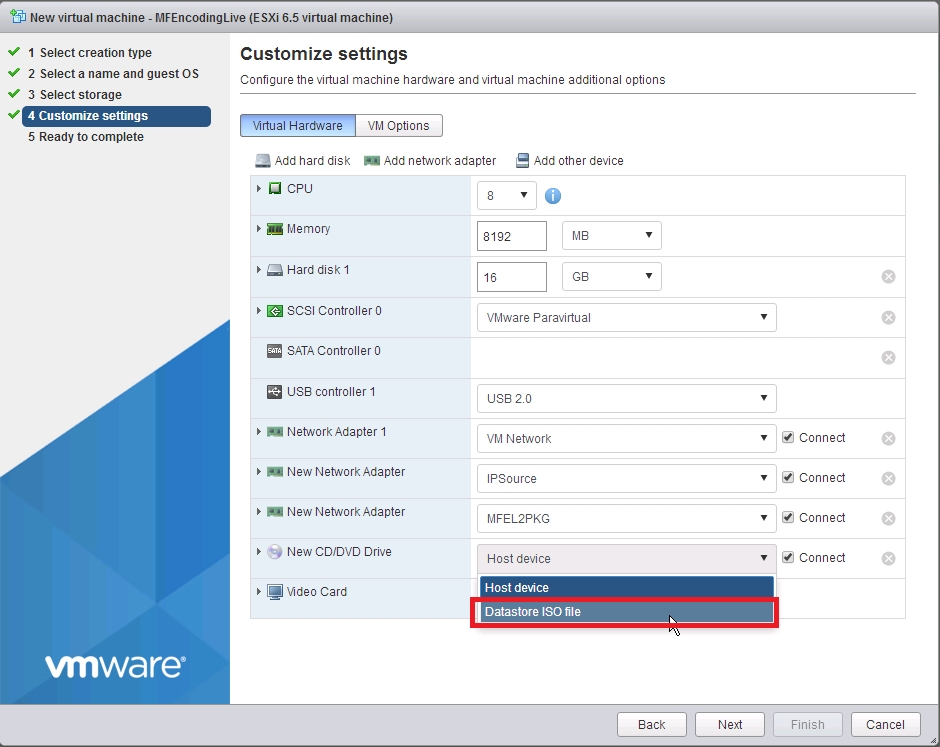940x747 pixels.
Task: Toggle Connect checkbox for New CD/DVD Drive
Action: (788, 558)
